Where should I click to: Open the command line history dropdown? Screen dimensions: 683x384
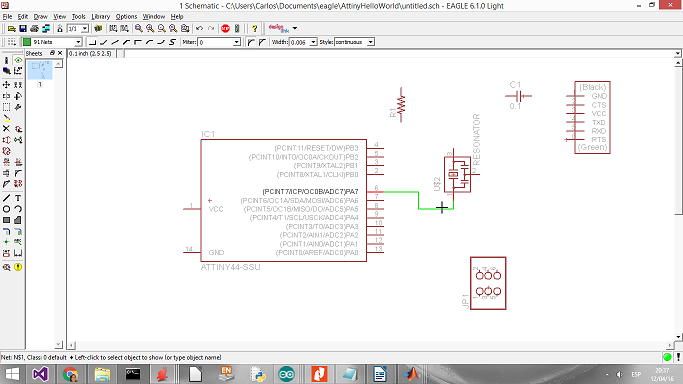pos(678,54)
